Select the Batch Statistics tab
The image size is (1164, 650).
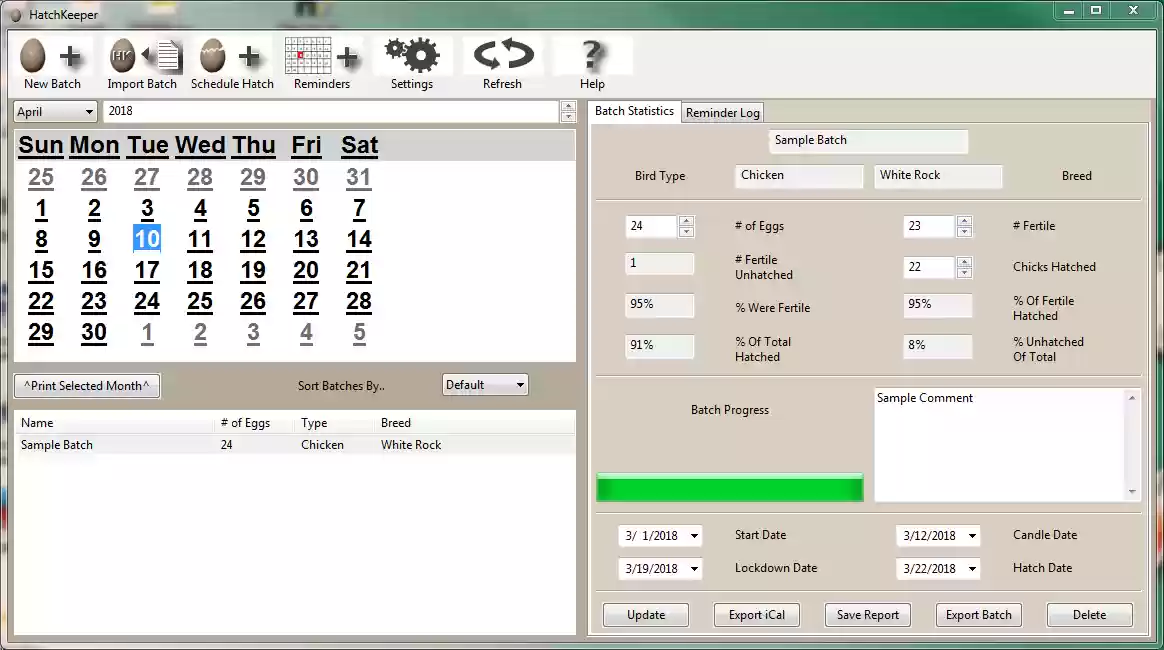pos(634,111)
